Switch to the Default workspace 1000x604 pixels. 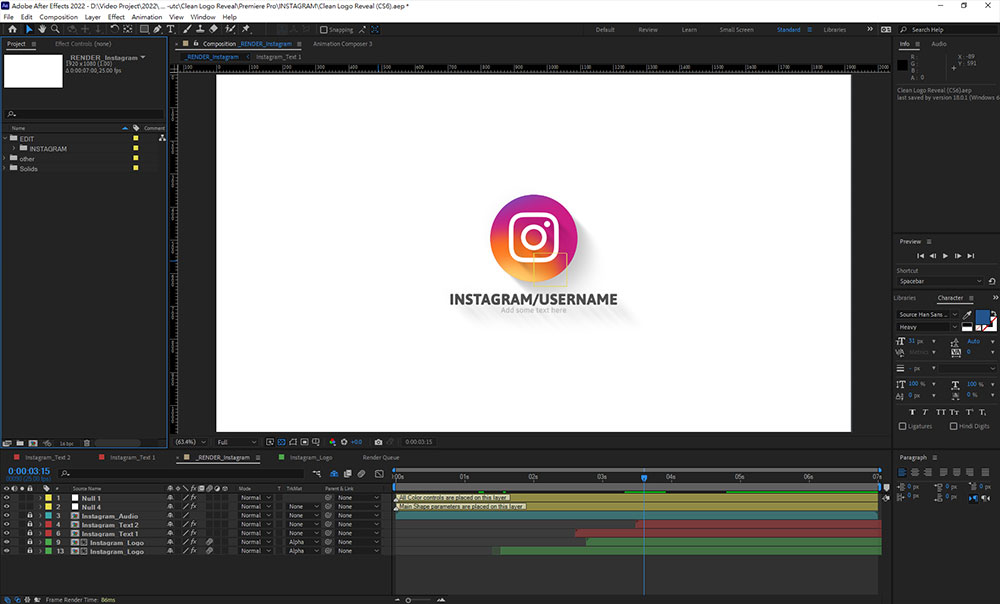click(x=605, y=30)
